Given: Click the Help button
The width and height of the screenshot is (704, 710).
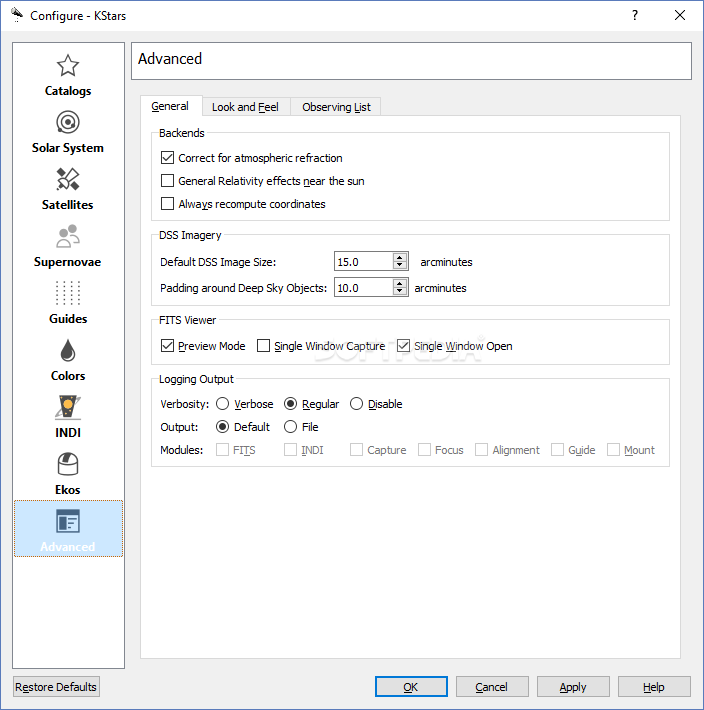Looking at the screenshot, I should (654, 687).
